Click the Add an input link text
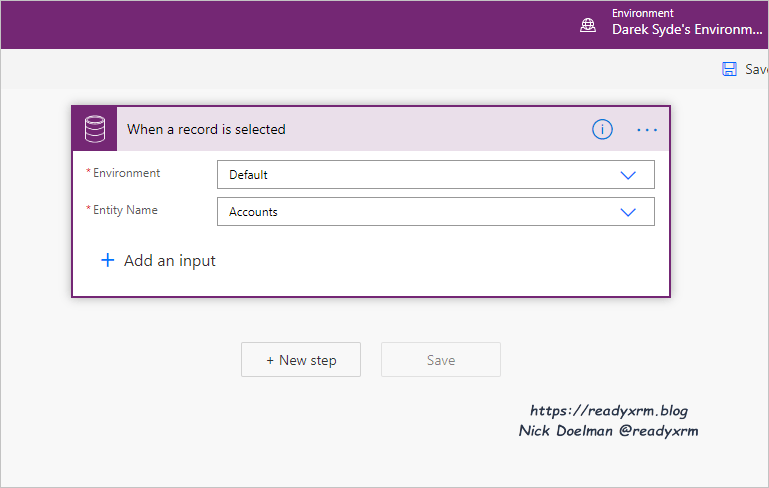The image size is (769, 488). coord(169,260)
